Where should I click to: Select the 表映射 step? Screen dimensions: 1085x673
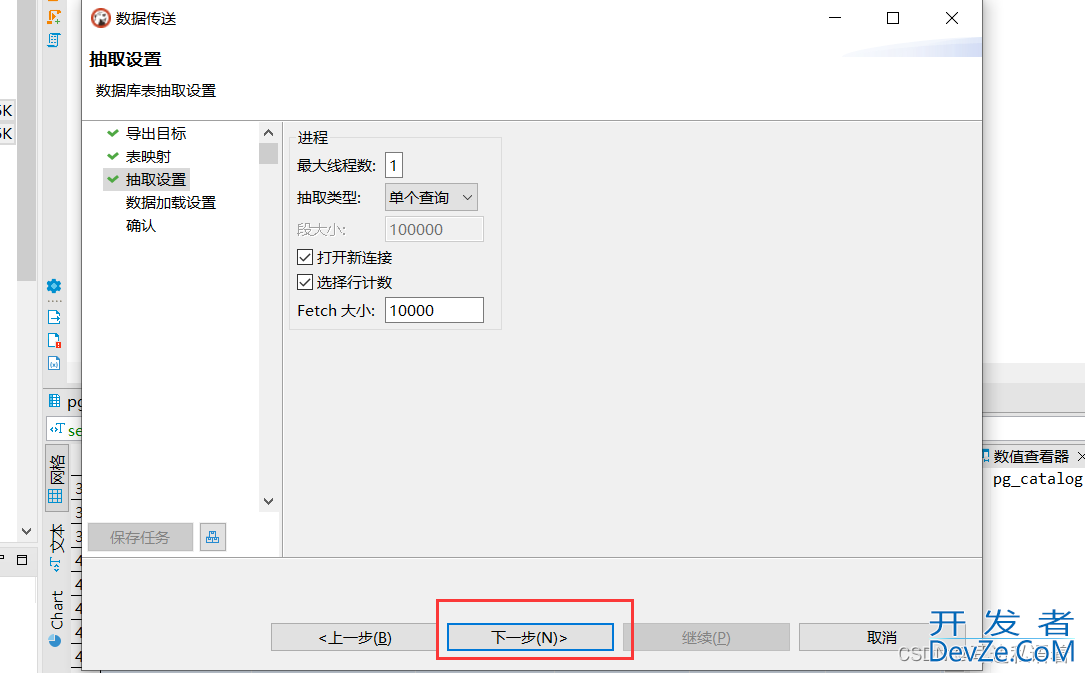pyautogui.click(x=148, y=156)
